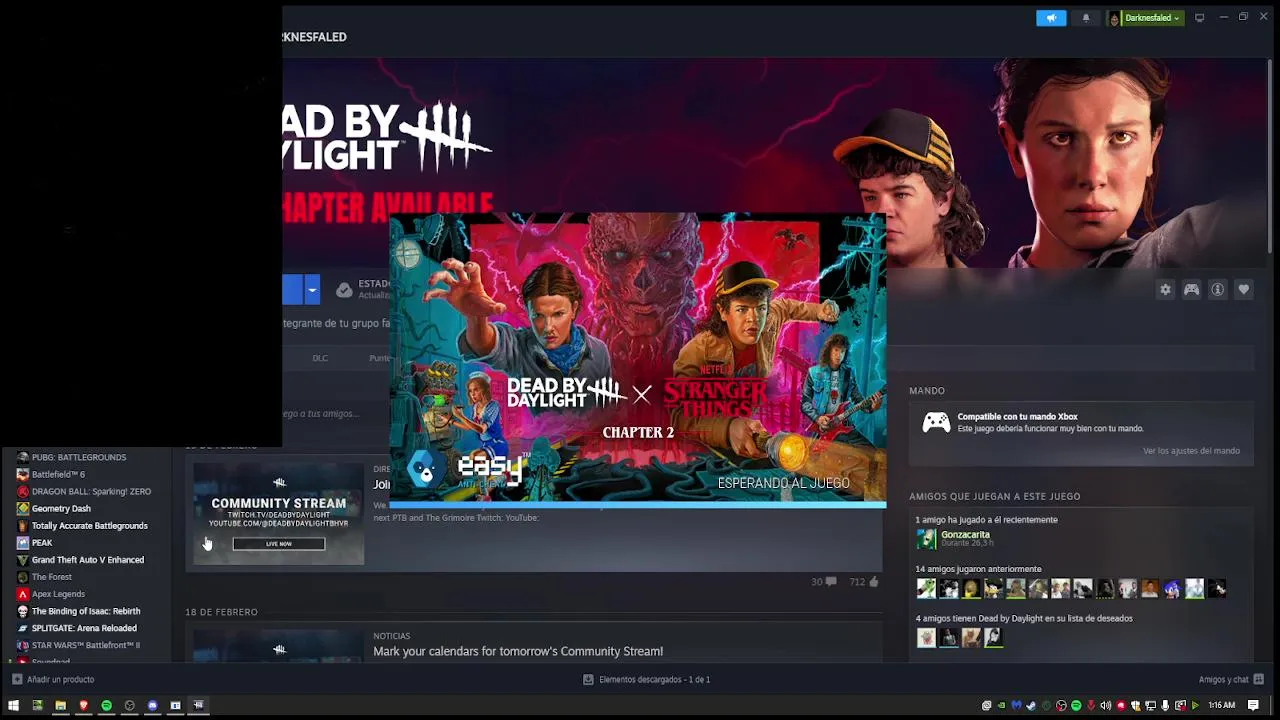Select Grand Theft Auto V Enhanced

[x=88, y=559]
